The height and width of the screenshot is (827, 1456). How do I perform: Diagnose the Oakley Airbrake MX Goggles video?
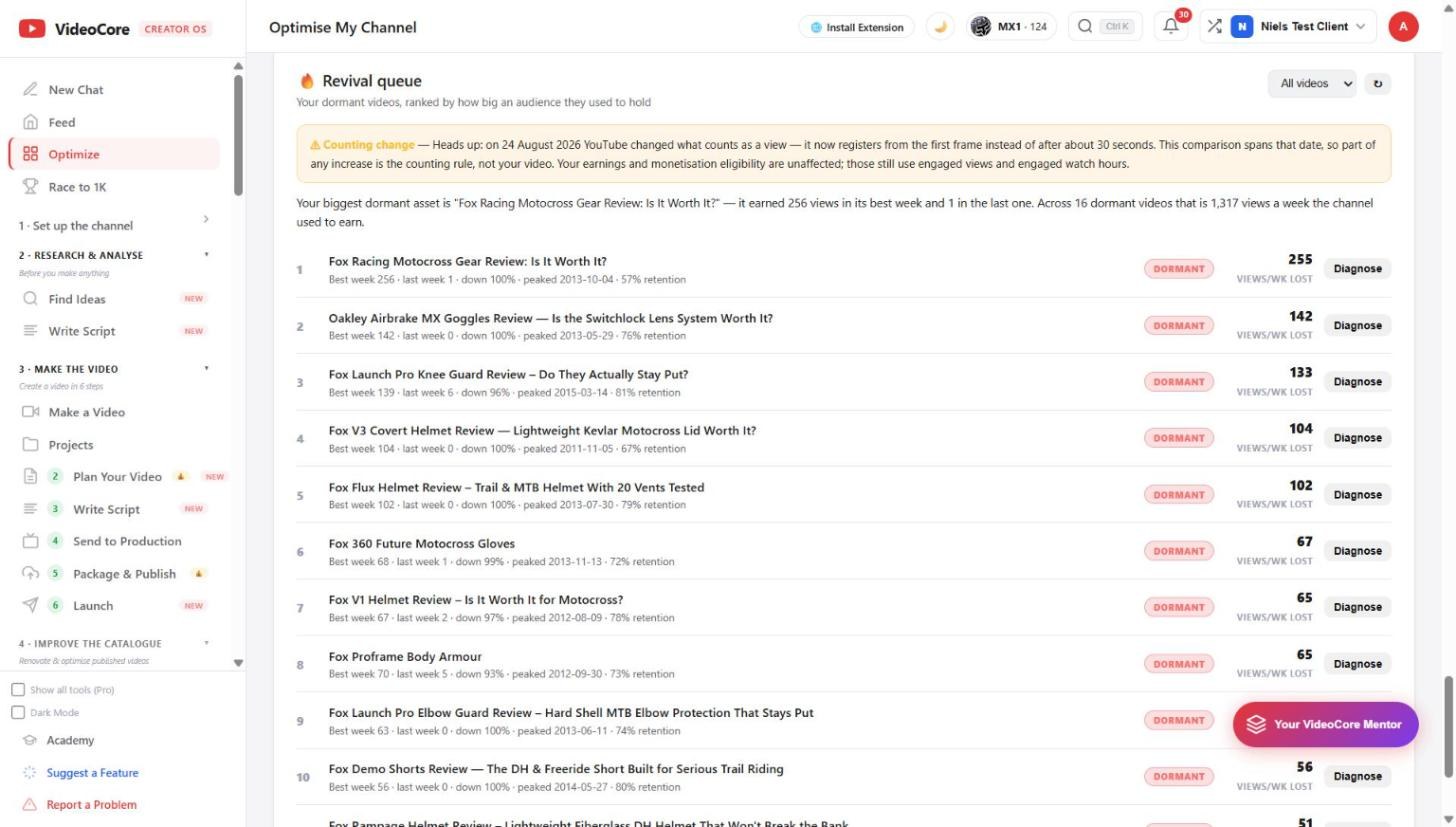click(1357, 325)
